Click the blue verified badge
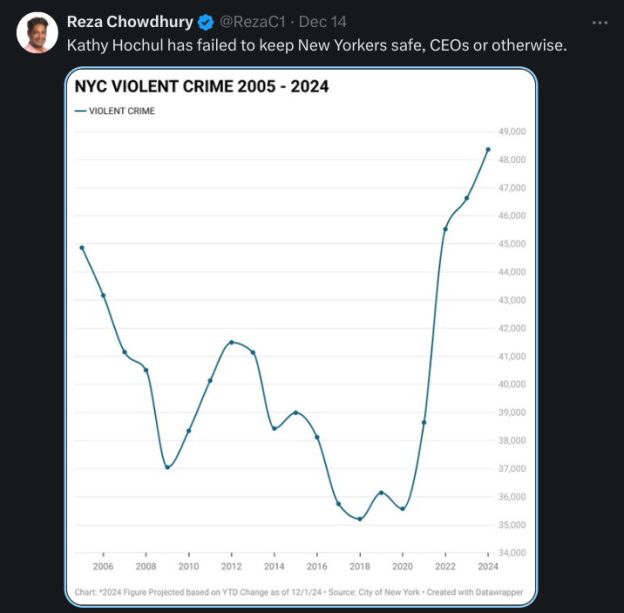The width and height of the screenshot is (624, 613). [x=206, y=21]
